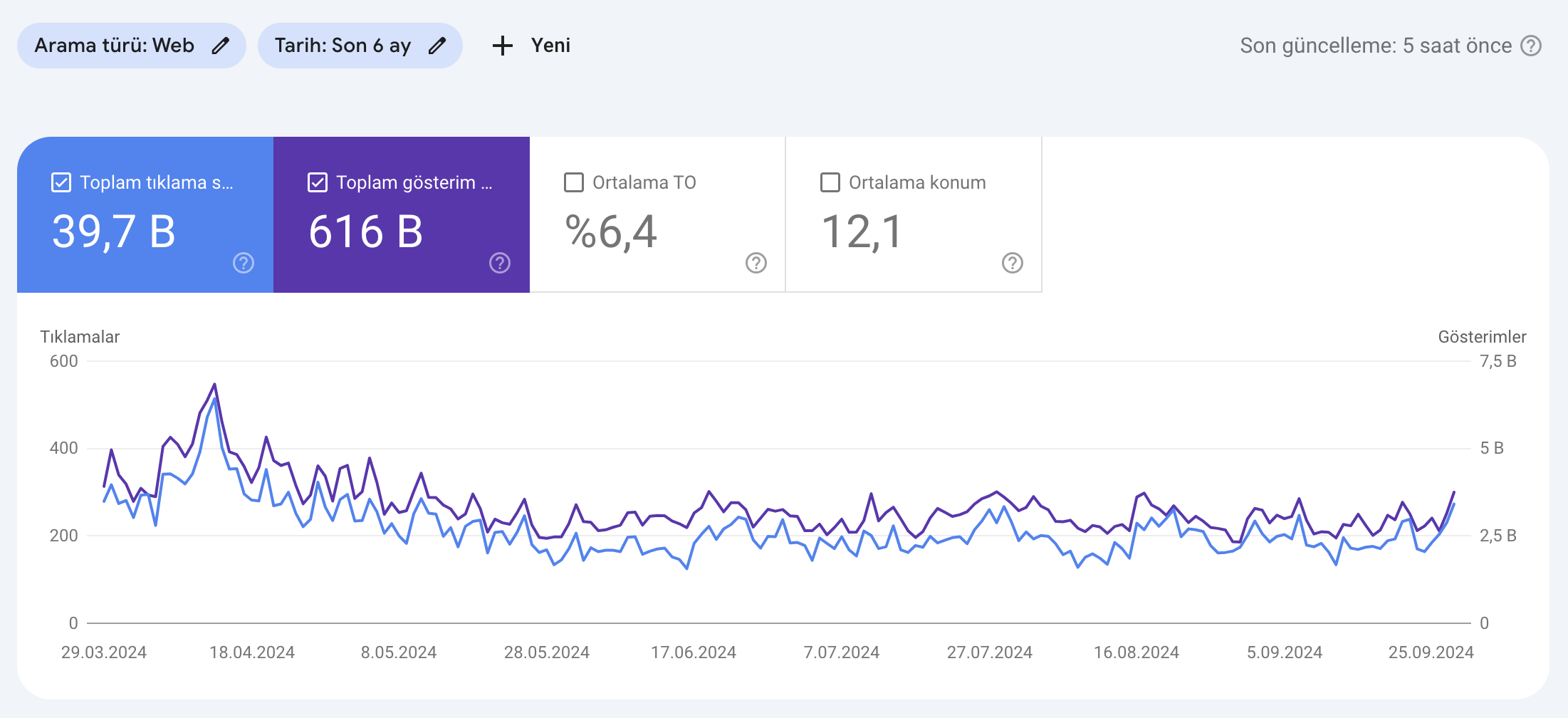Click the 5.09.2024 date label
This screenshot has width=1568, height=718.
coord(1285,652)
